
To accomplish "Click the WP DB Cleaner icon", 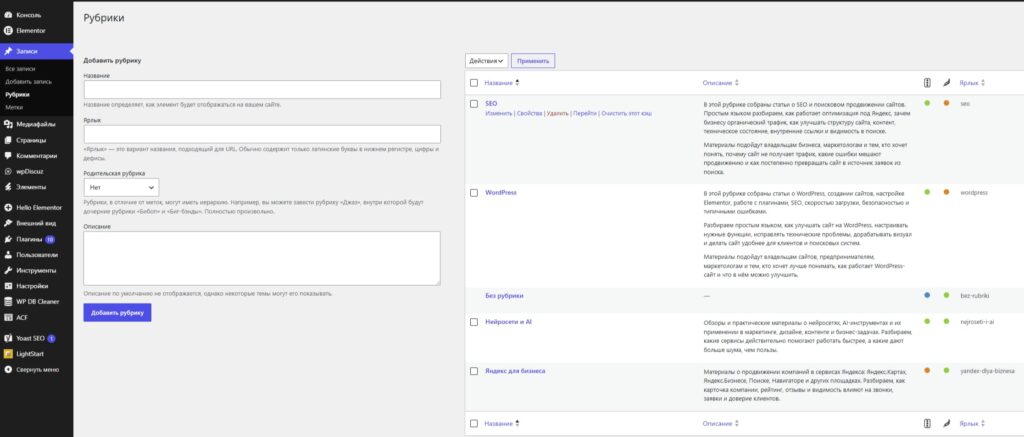I will [8, 302].
